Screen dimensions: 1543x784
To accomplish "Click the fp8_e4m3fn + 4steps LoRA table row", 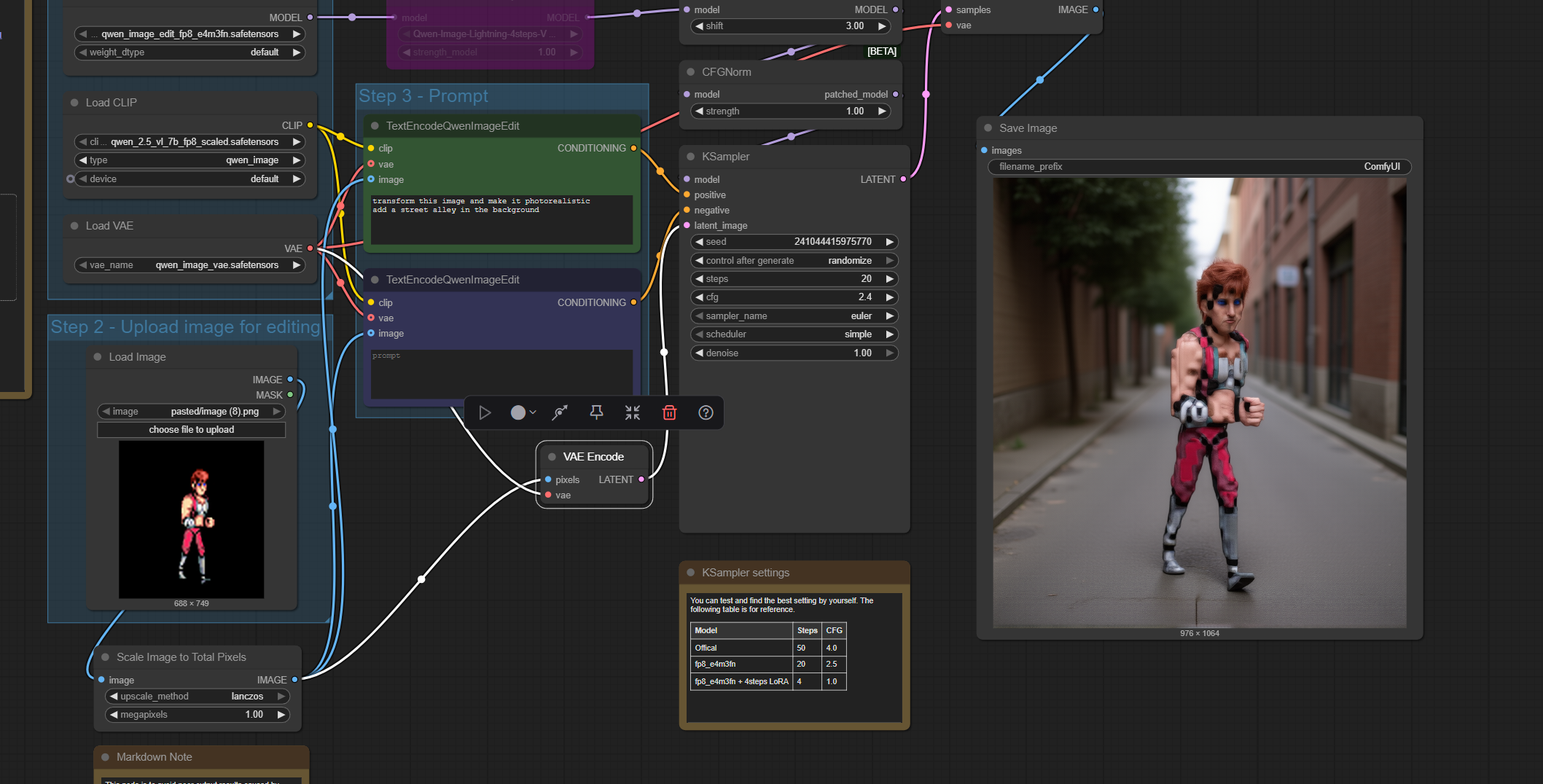I will (768, 681).
